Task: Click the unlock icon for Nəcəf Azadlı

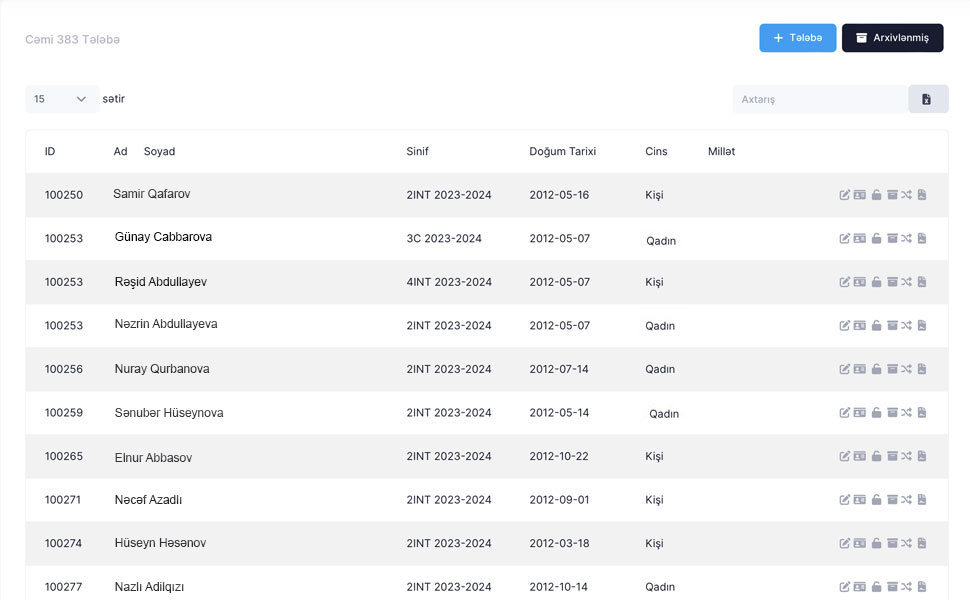Action: click(x=876, y=500)
